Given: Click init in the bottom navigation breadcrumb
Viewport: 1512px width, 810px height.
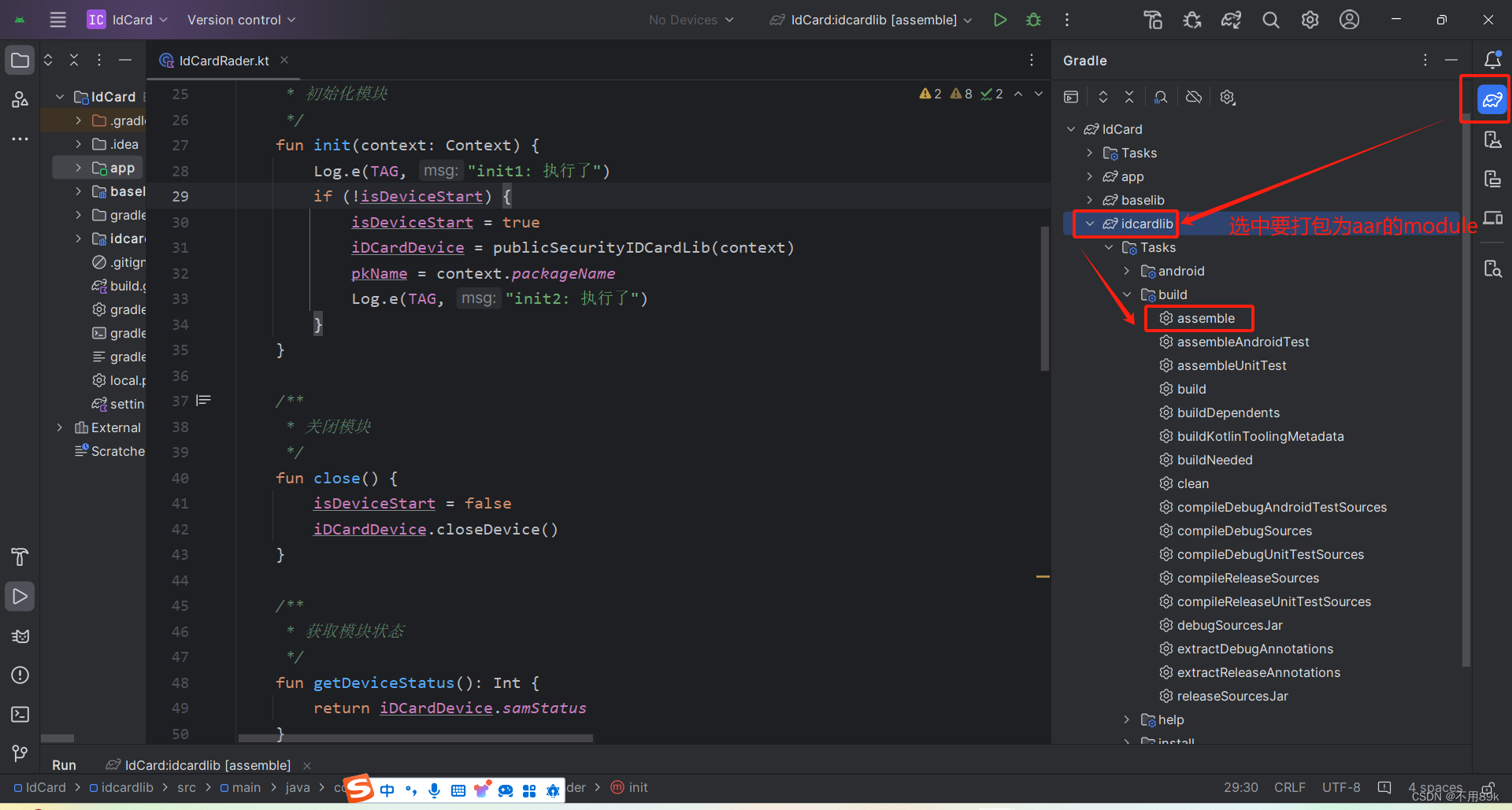Looking at the screenshot, I should click(636, 787).
